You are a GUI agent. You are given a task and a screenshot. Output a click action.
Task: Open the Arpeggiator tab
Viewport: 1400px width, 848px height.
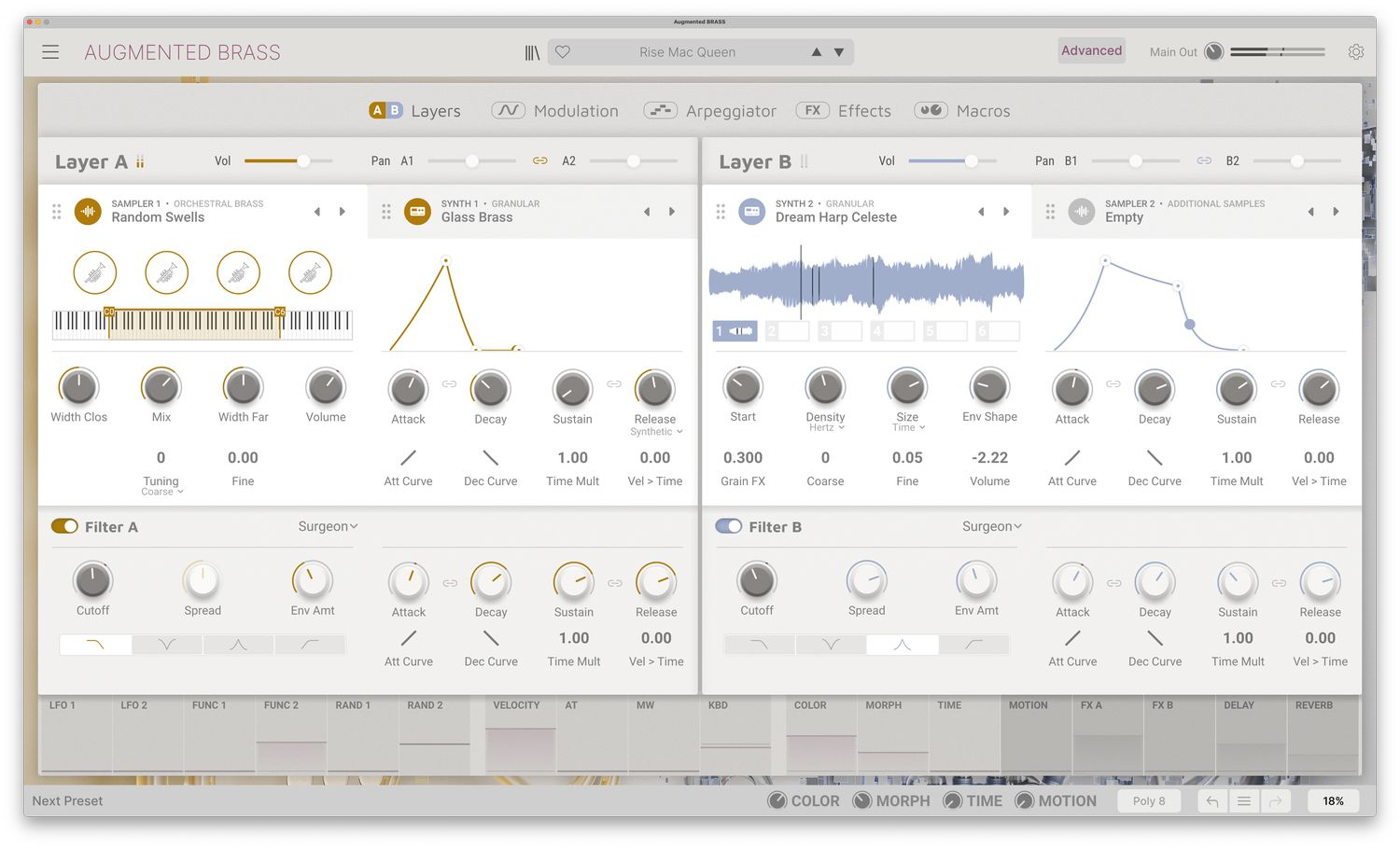pyautogui.click(x=710, y=110)
